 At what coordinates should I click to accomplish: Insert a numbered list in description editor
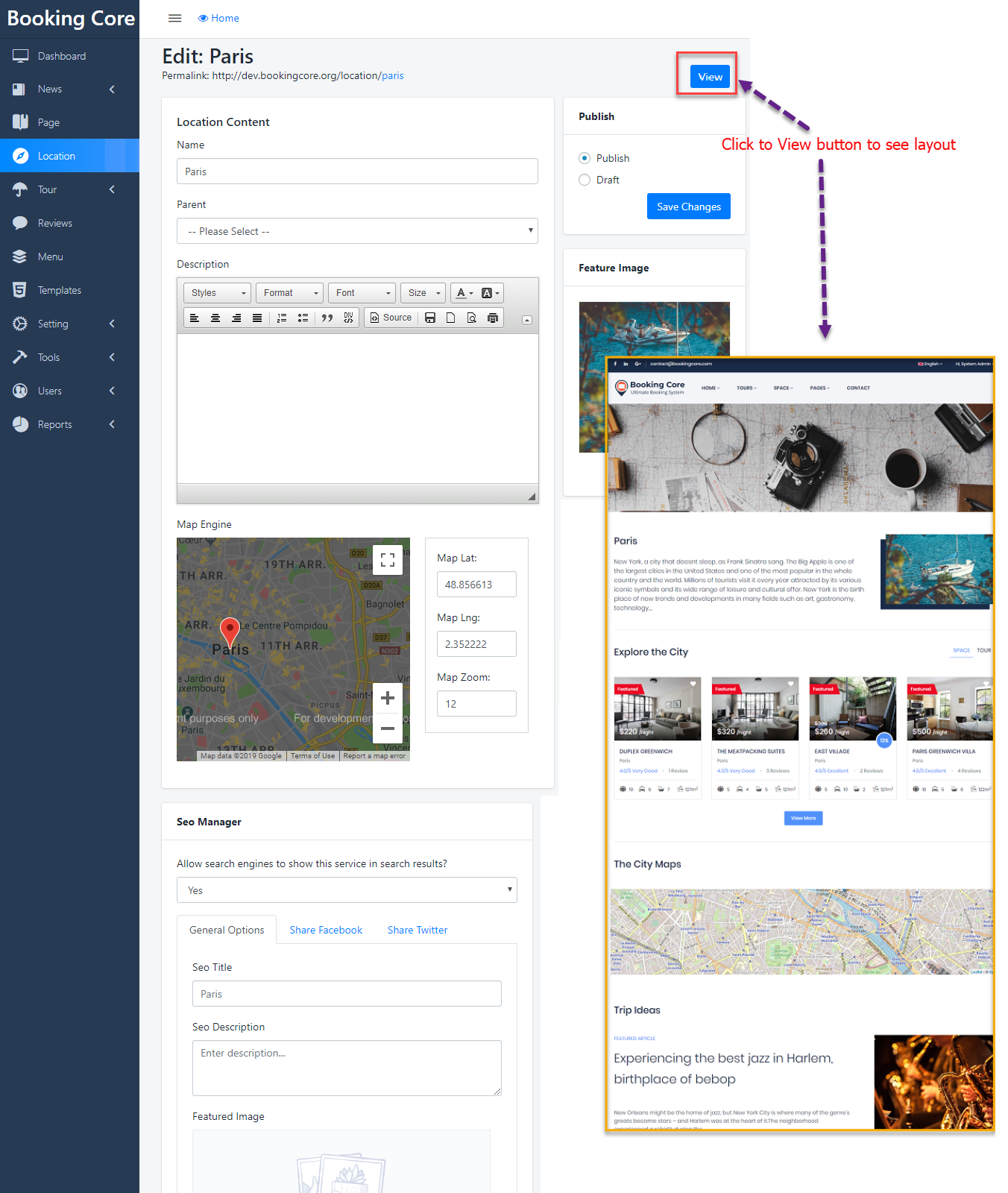(x=282, y=318)
